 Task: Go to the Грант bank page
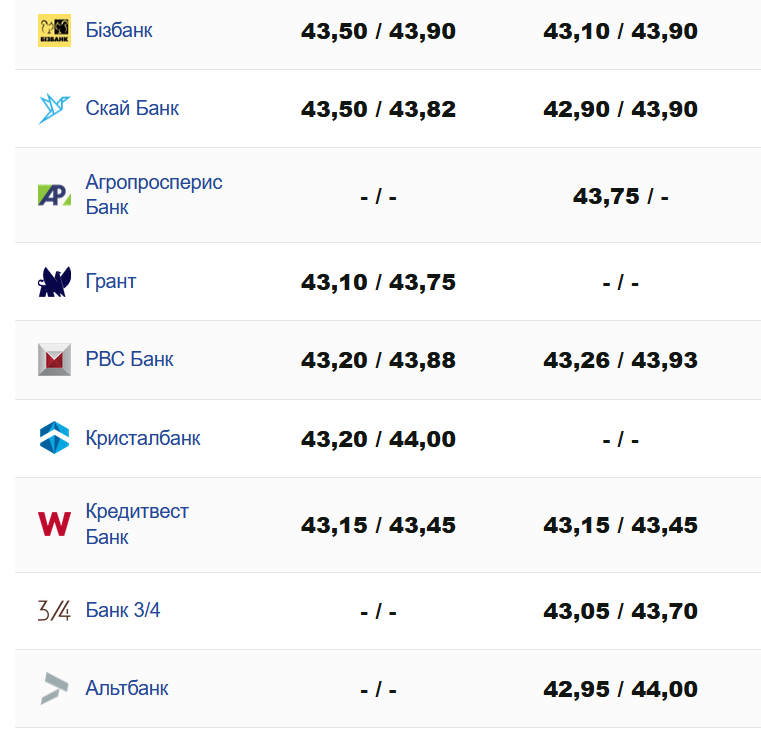pos(111,281)
